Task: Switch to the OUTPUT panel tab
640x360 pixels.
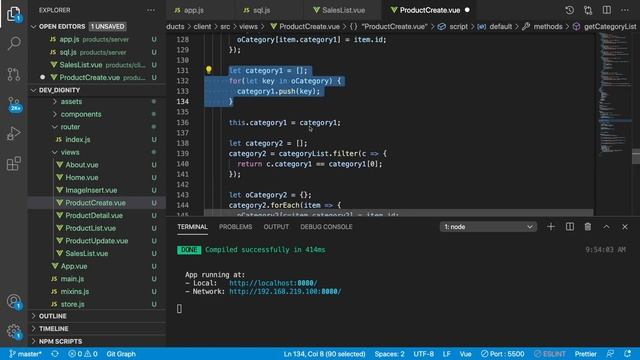Action: pos(276,227)
